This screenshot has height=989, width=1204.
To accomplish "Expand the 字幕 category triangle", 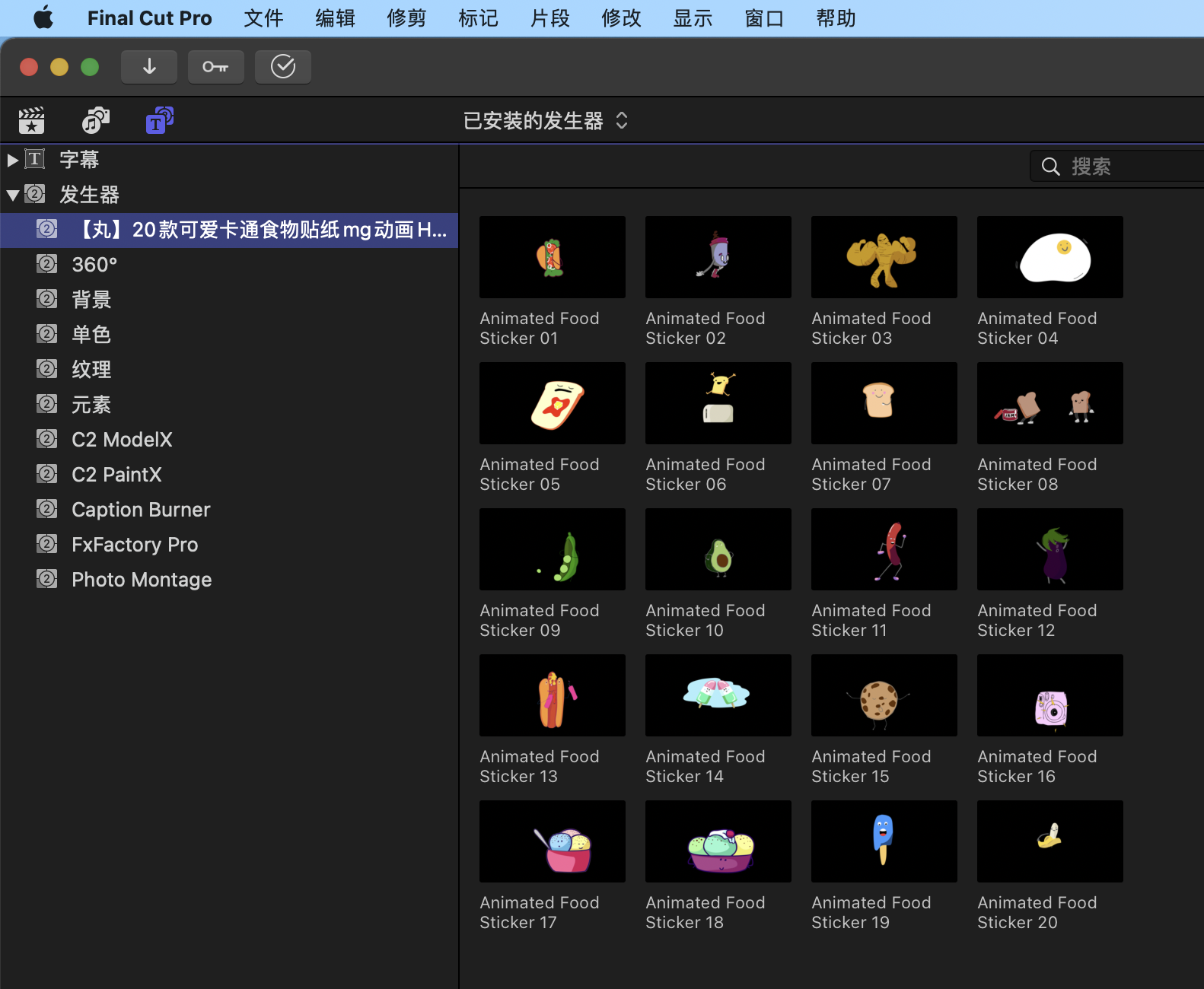I will tap(12, 160).
